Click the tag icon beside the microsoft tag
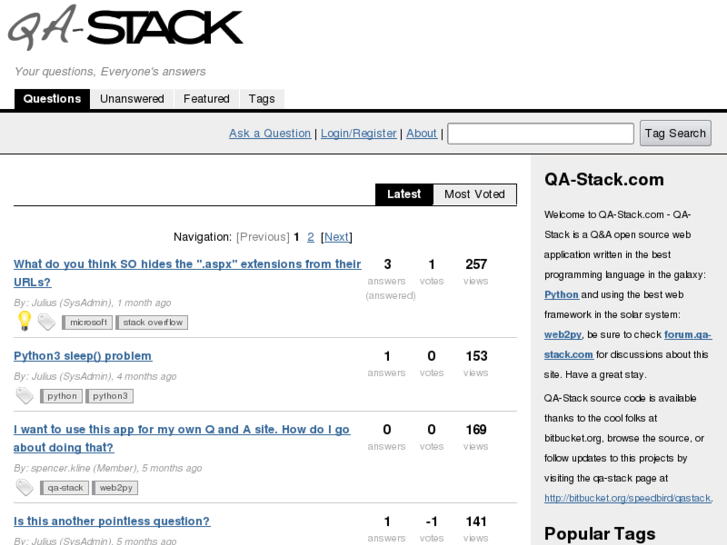The height and width of the screenshot is (545, 727). 46,321
